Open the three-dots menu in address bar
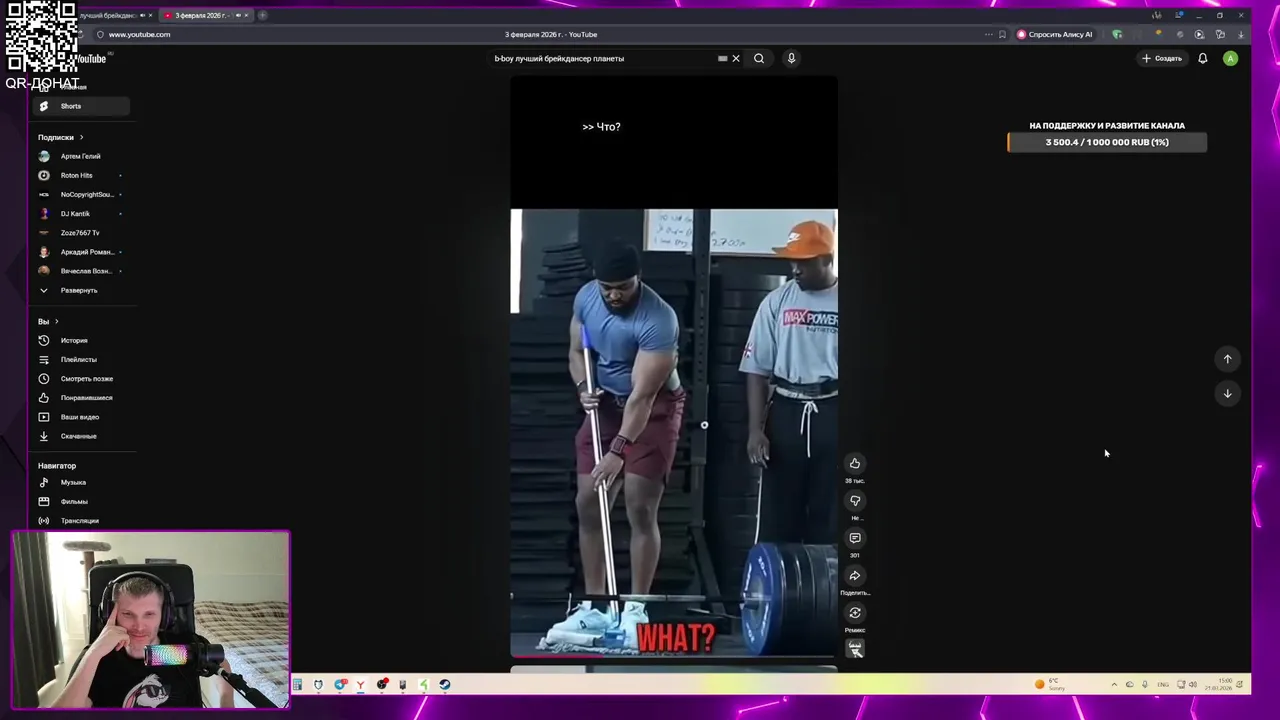 [x=988, y=34]
